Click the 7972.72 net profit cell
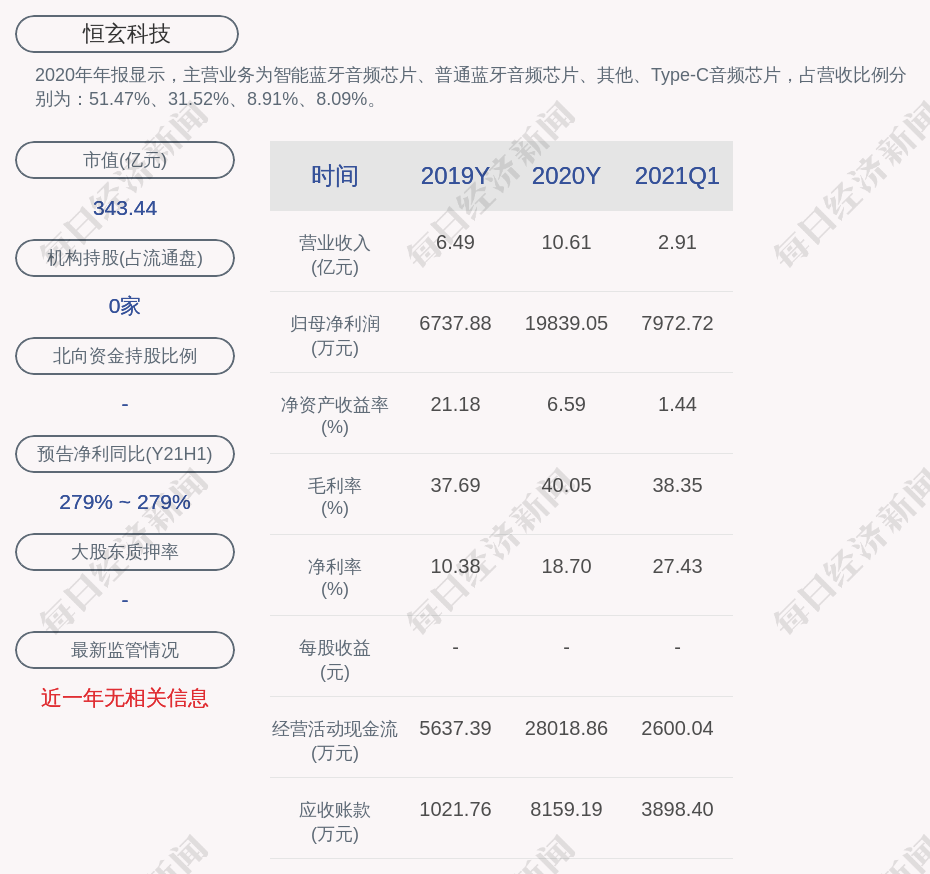Image resolution: width=930 pixels, height=874 pixels. click(x=677, y=323)
